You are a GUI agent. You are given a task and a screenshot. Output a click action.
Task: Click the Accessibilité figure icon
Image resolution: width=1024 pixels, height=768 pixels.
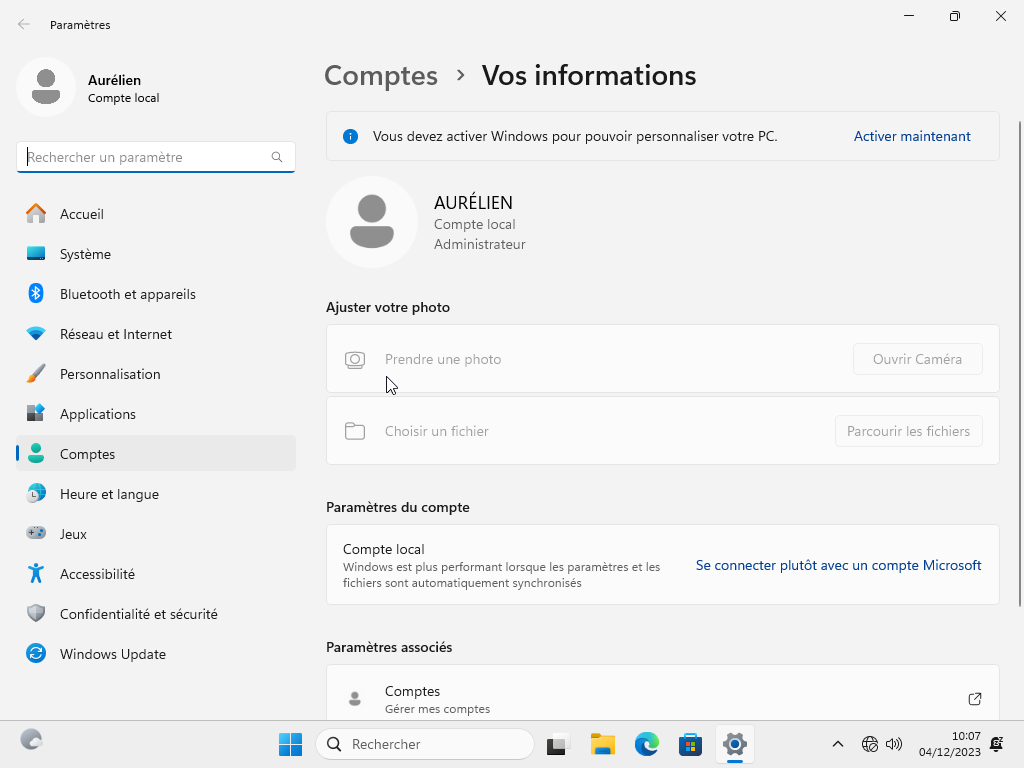click(36, 573)
